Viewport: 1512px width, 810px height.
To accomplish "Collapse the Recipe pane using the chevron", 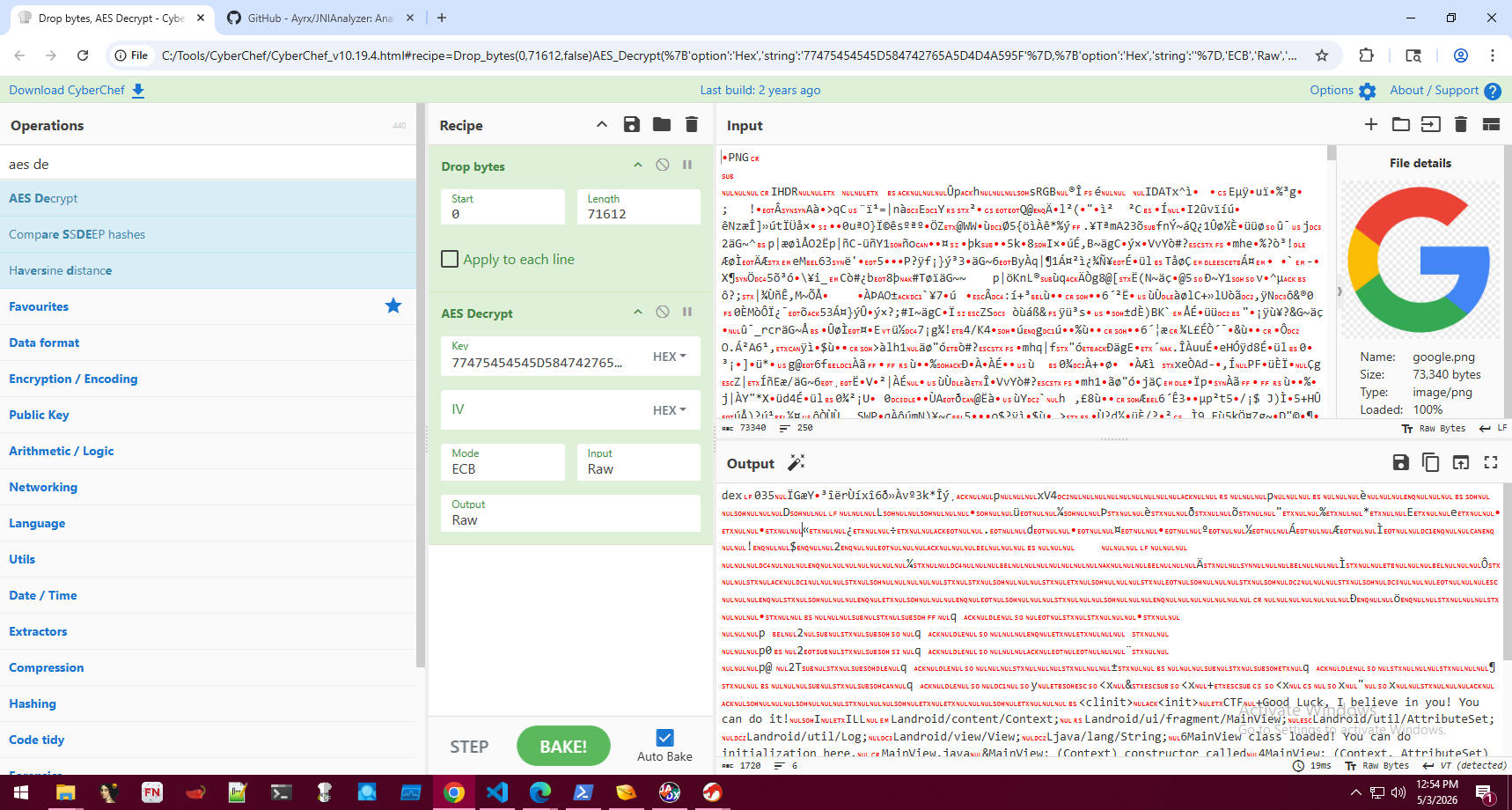I will coord(602,124).
